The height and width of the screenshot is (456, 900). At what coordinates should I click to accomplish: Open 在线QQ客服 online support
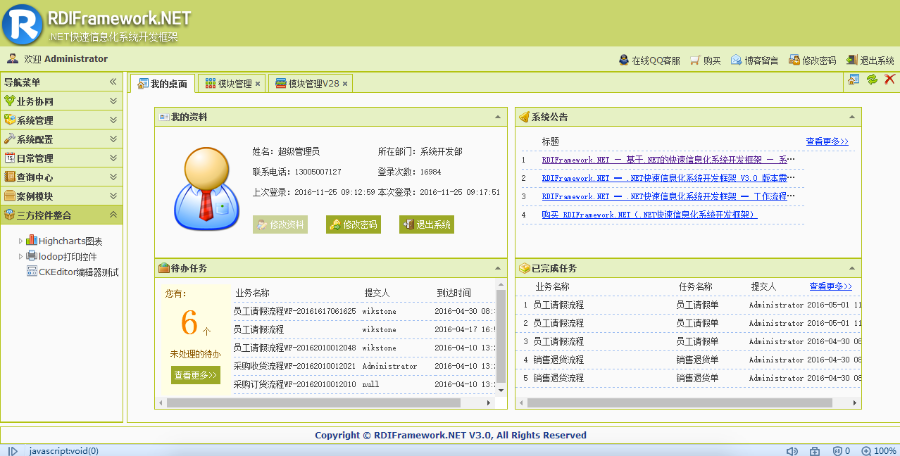click(x=649, y=60)
